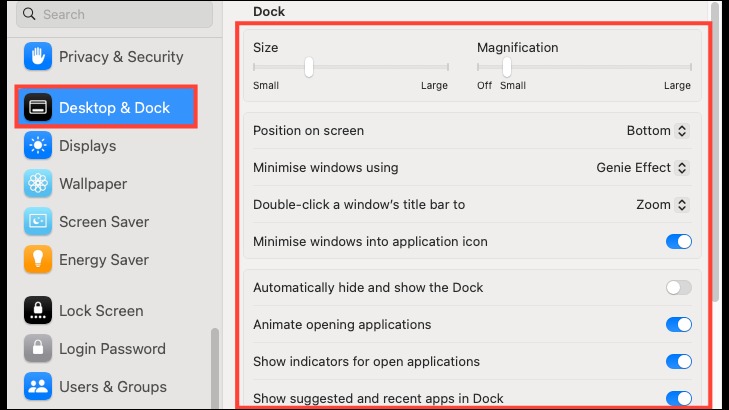729x410 pixels.
Task: Open Privacy & Security hand icon
Action: pos(38,57)
